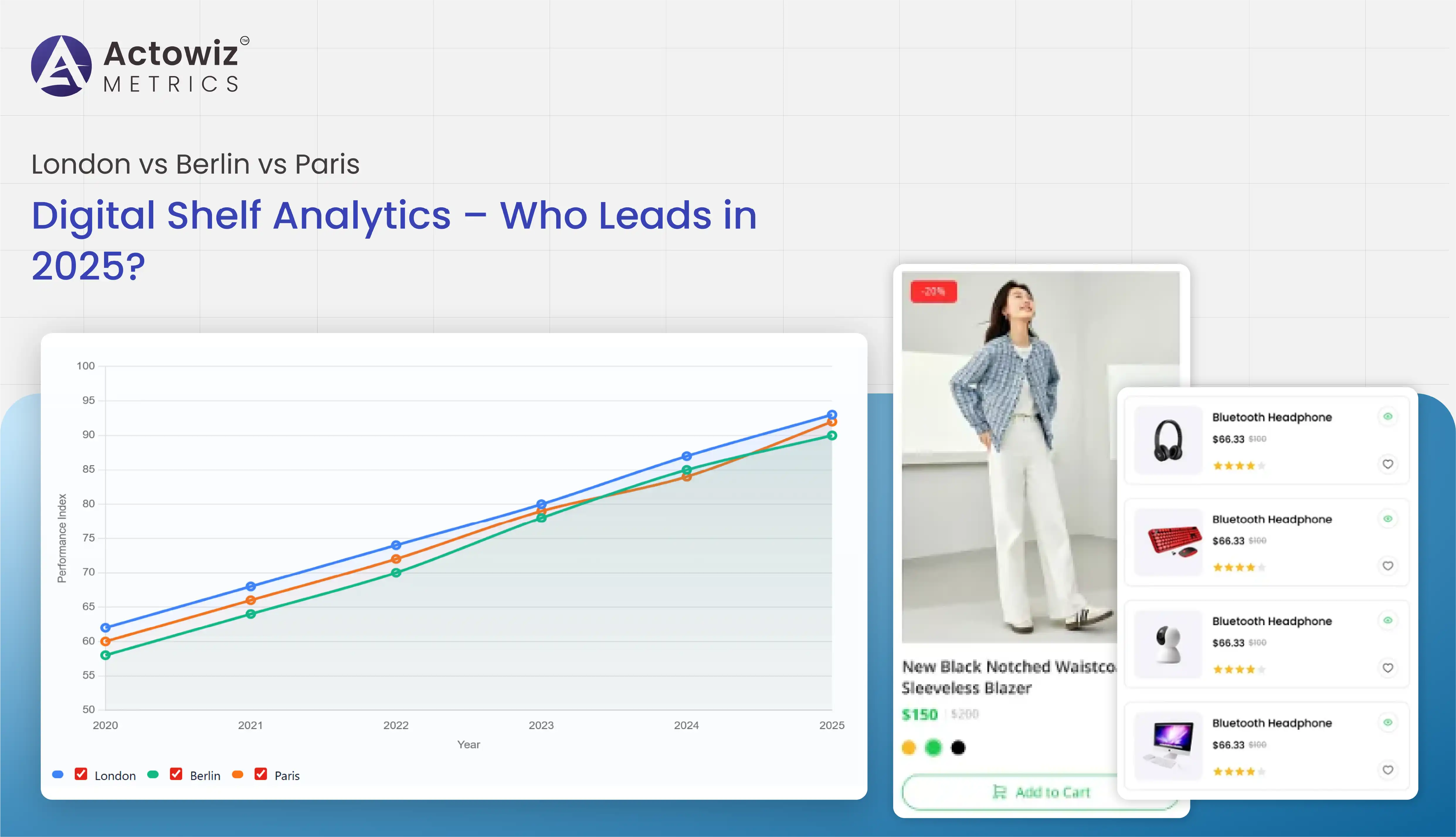Select the black color swatch
The width and height of the screenshot is (1456, 837).
[x=958, y=747]
